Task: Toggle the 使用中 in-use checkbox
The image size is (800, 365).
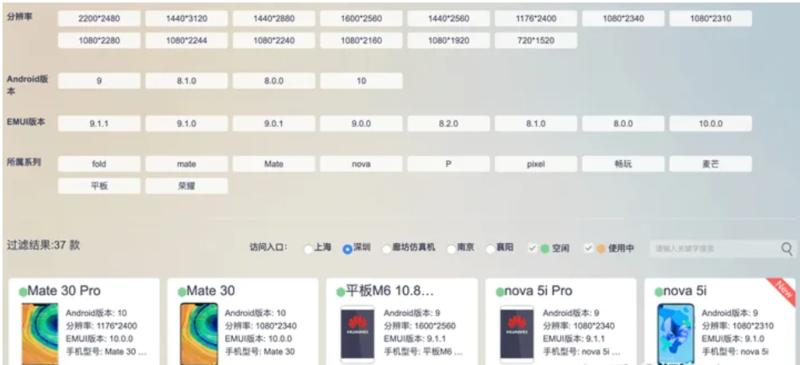Action: [x=588, y=249]
